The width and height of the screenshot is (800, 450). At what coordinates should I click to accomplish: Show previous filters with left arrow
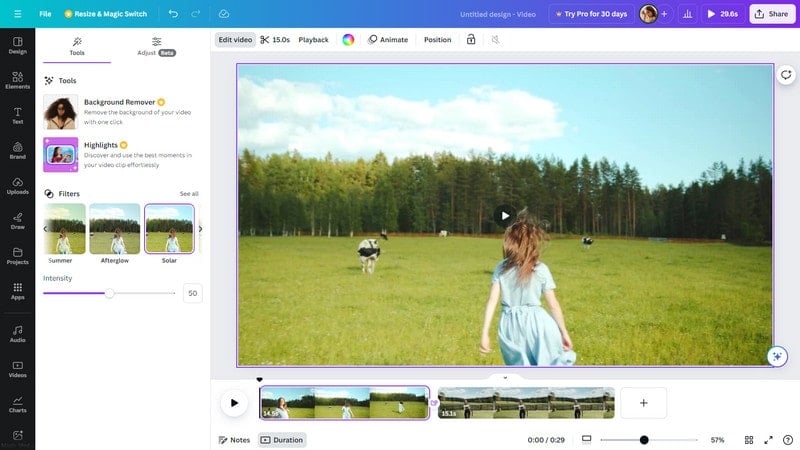(x=45, y=229)
